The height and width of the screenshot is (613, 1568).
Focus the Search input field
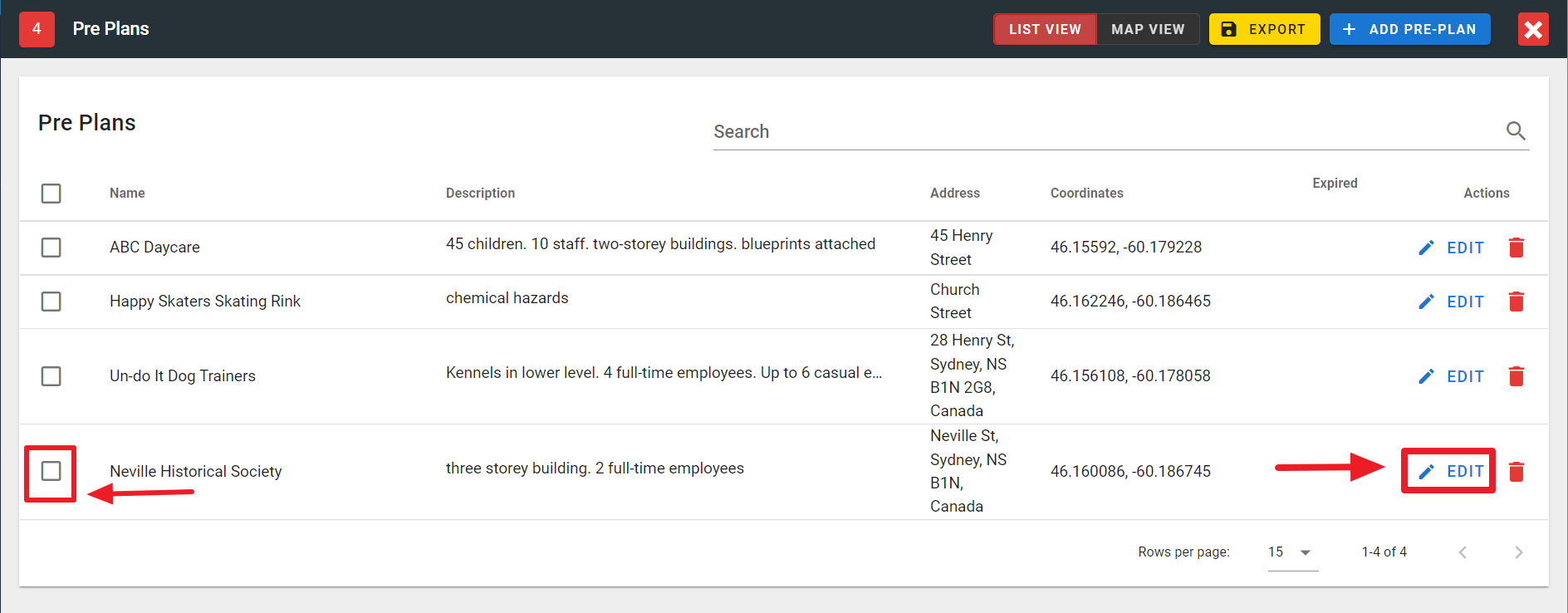coord(1105,132)
